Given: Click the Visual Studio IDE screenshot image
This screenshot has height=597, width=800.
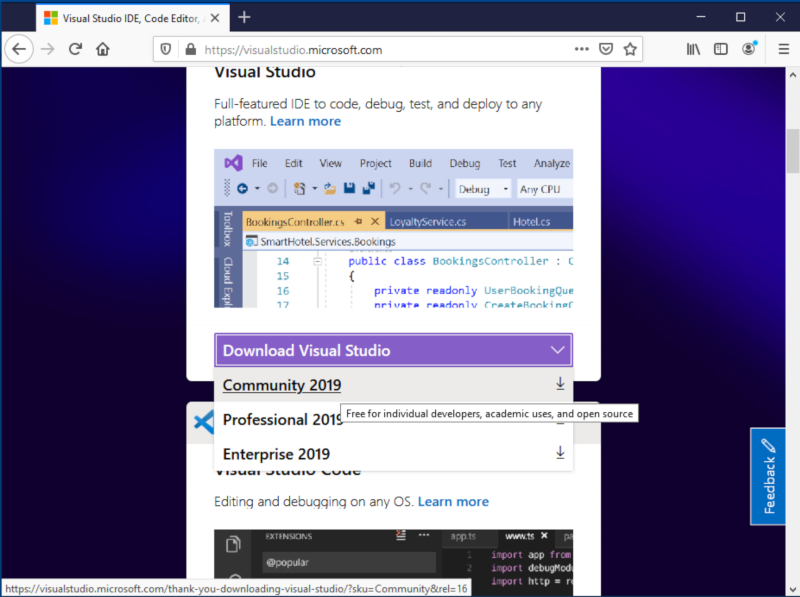Looking at the screenshot, I should 393,228.
